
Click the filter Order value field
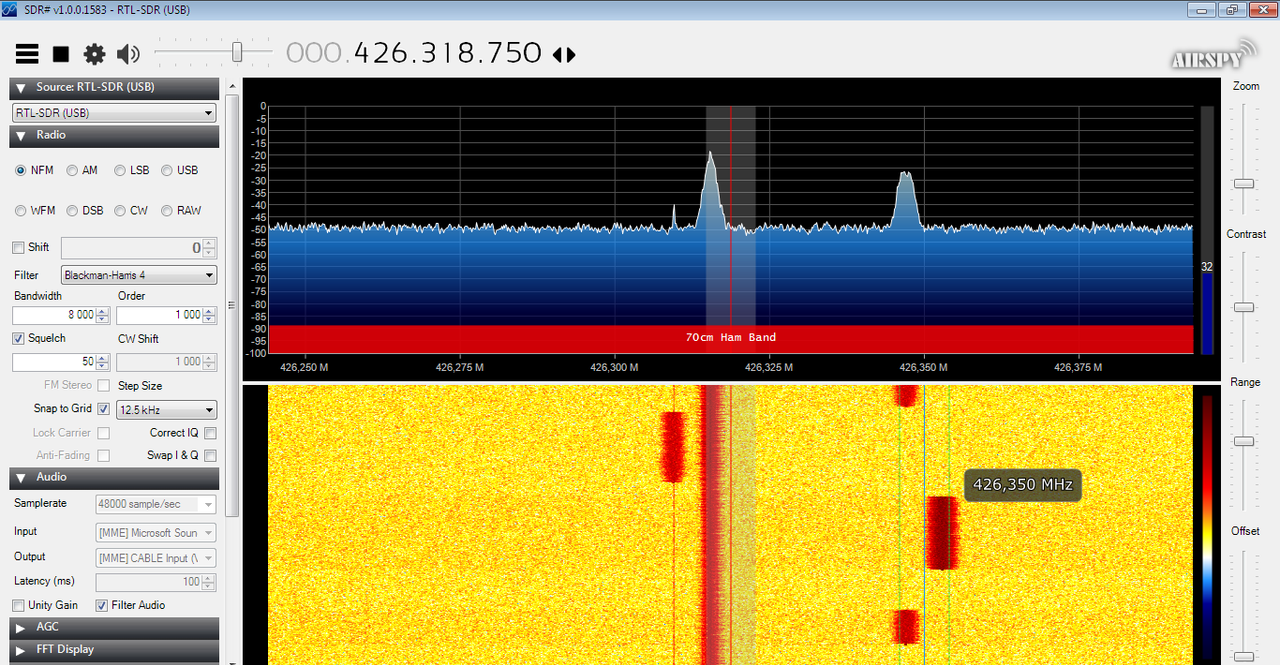coord(160,315)
